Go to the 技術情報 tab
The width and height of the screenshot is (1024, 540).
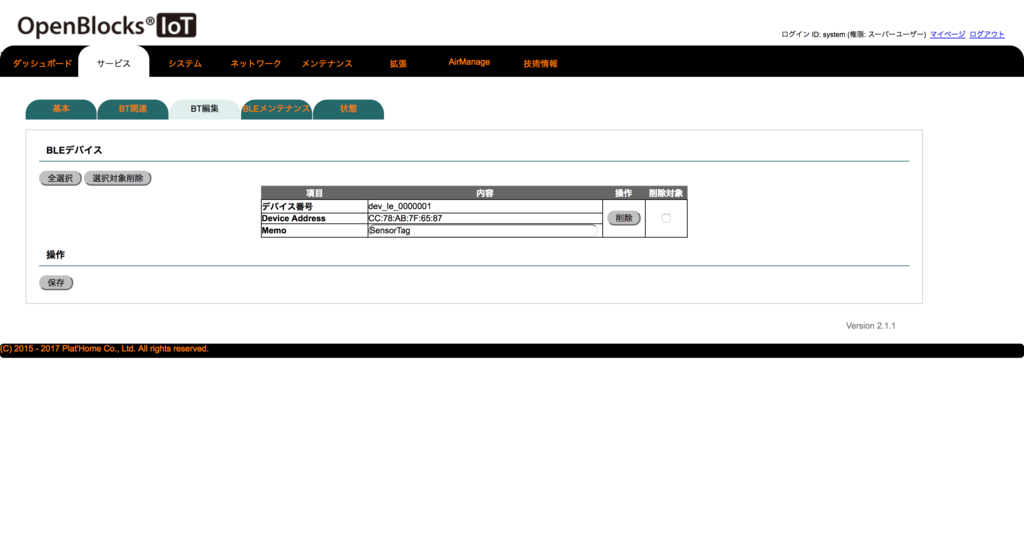coord(540,63)
